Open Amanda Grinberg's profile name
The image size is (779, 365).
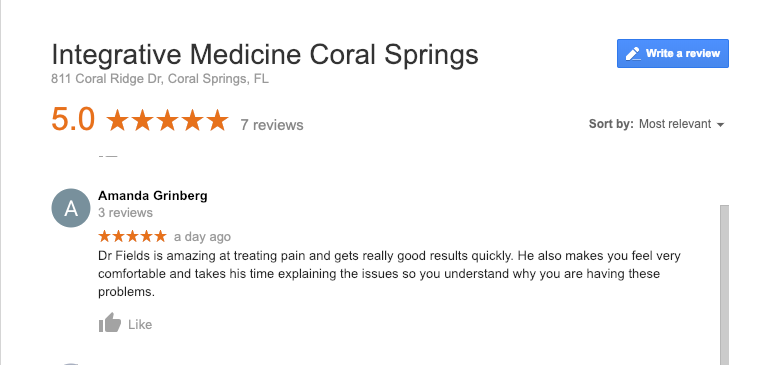pyautogui.click(x=153, y=196)
